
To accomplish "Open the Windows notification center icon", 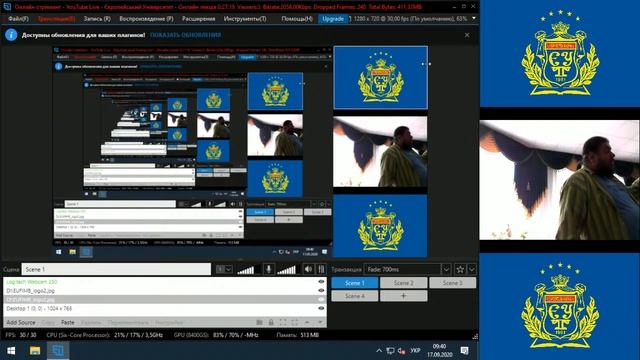I will 464,351.
